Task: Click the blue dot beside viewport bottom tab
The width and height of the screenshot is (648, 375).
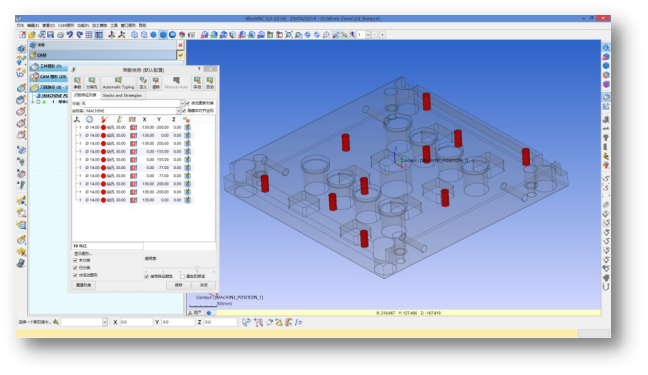Action: (209, 313)
